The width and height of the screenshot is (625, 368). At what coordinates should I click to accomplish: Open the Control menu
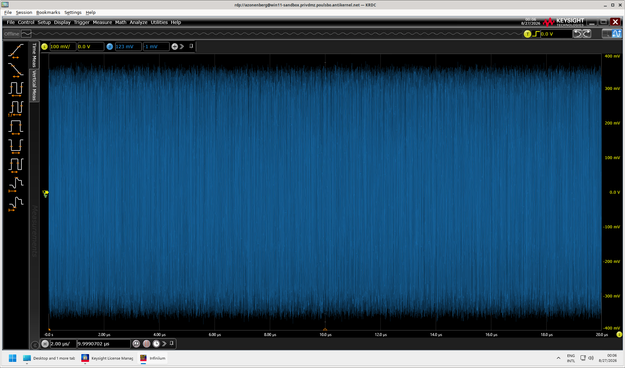(x=26, y=22)
